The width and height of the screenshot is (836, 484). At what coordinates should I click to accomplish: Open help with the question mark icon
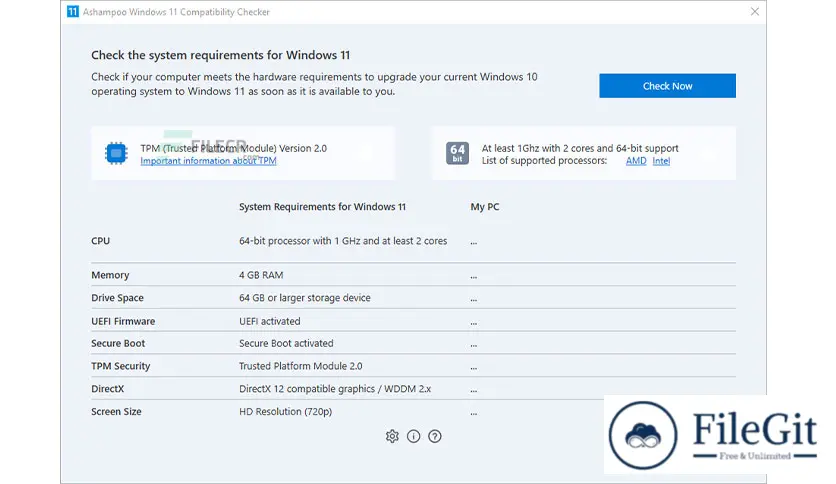click(x=435, y=436)
